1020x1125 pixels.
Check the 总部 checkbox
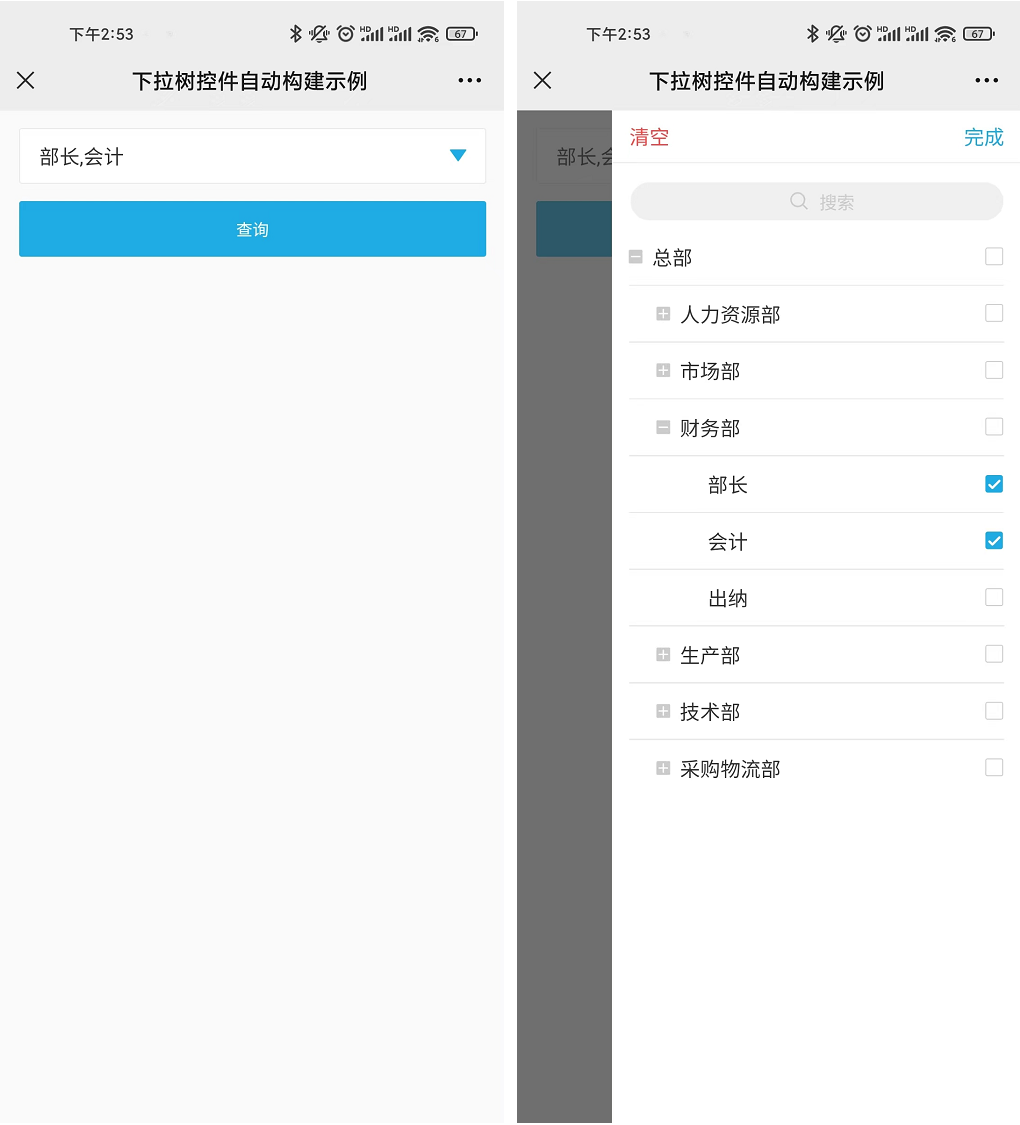pos(993,256)
